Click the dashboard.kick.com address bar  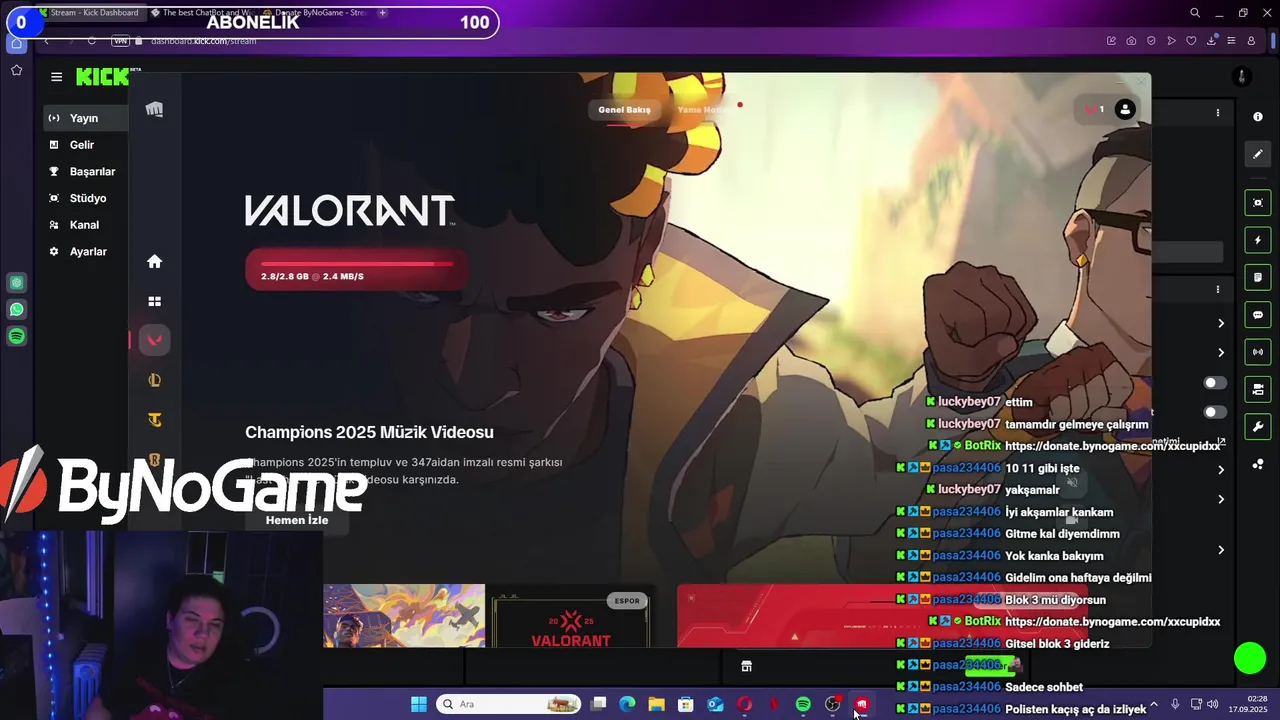pyautogui.click(x=204, y=41)
